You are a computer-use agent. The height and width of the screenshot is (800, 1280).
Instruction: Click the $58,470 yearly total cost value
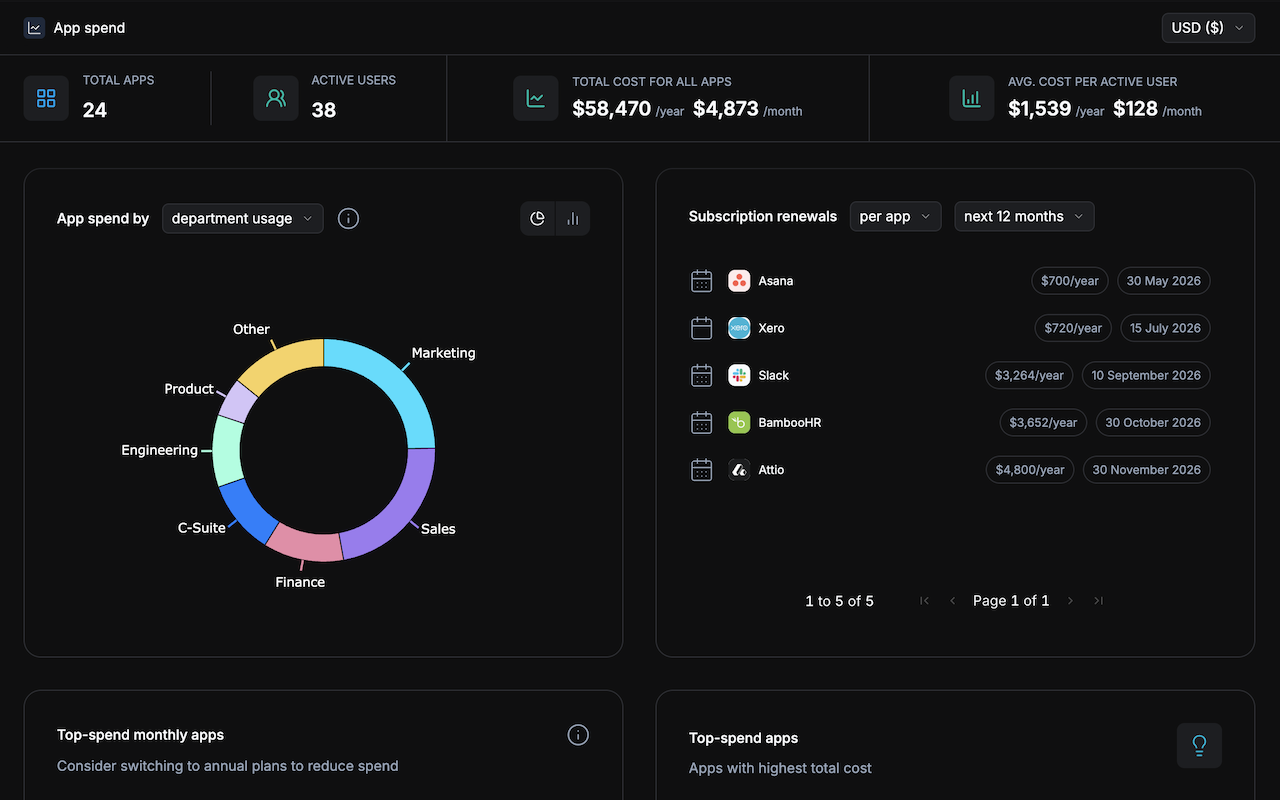[612, 109]
